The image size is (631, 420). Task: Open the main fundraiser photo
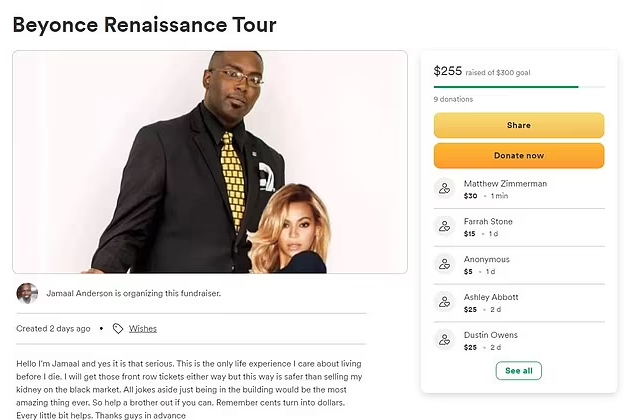tap(210, 162)
